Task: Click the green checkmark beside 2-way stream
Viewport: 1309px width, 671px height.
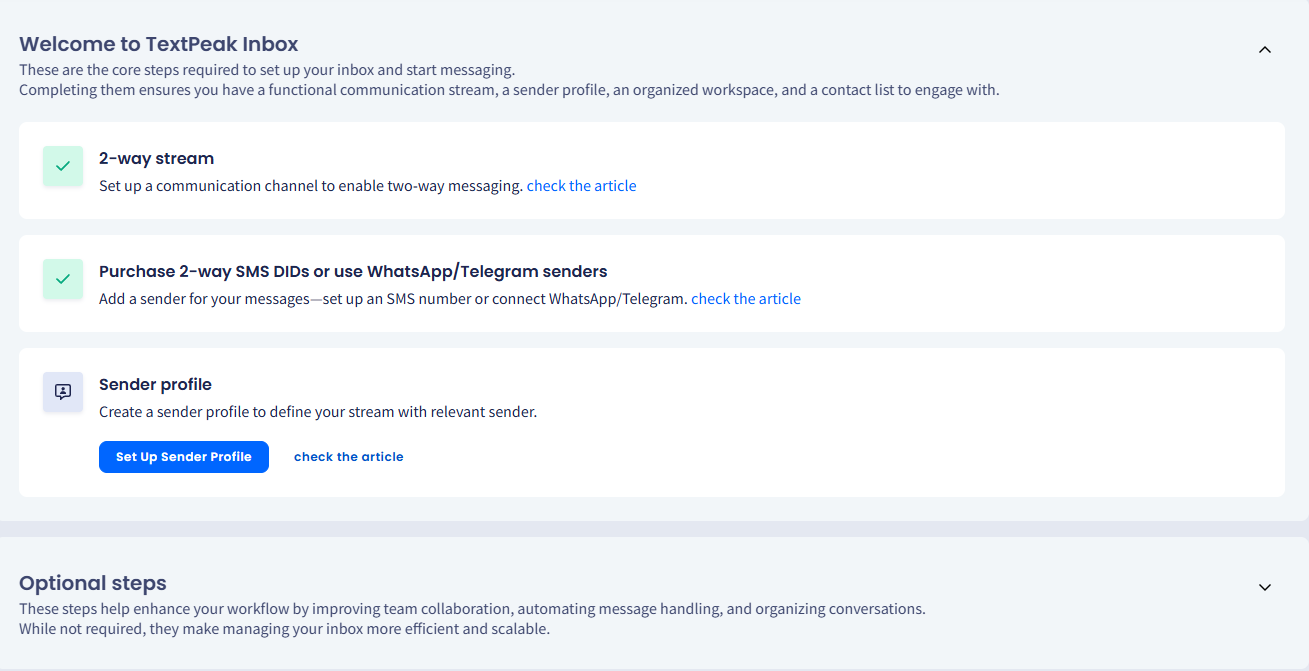Action: (63, 166)
